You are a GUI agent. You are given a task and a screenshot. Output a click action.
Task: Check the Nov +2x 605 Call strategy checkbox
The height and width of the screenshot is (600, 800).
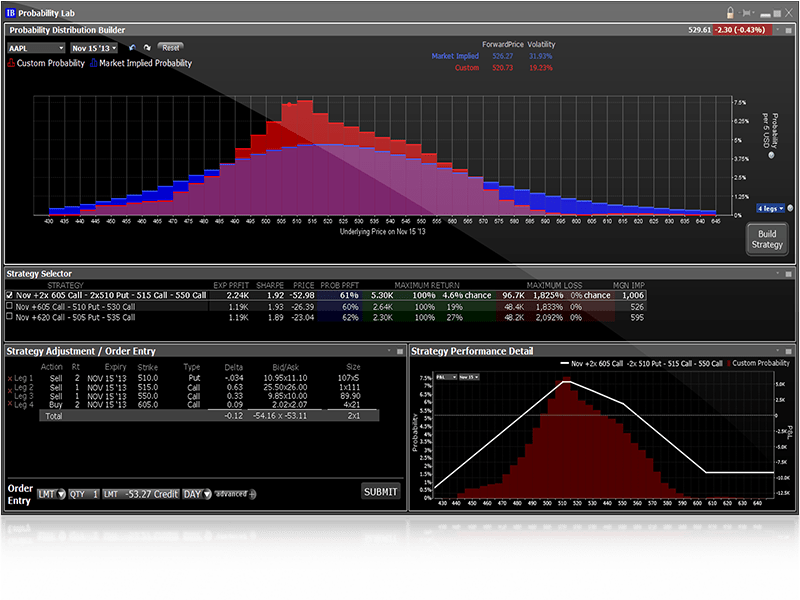[x=10, y=295]
